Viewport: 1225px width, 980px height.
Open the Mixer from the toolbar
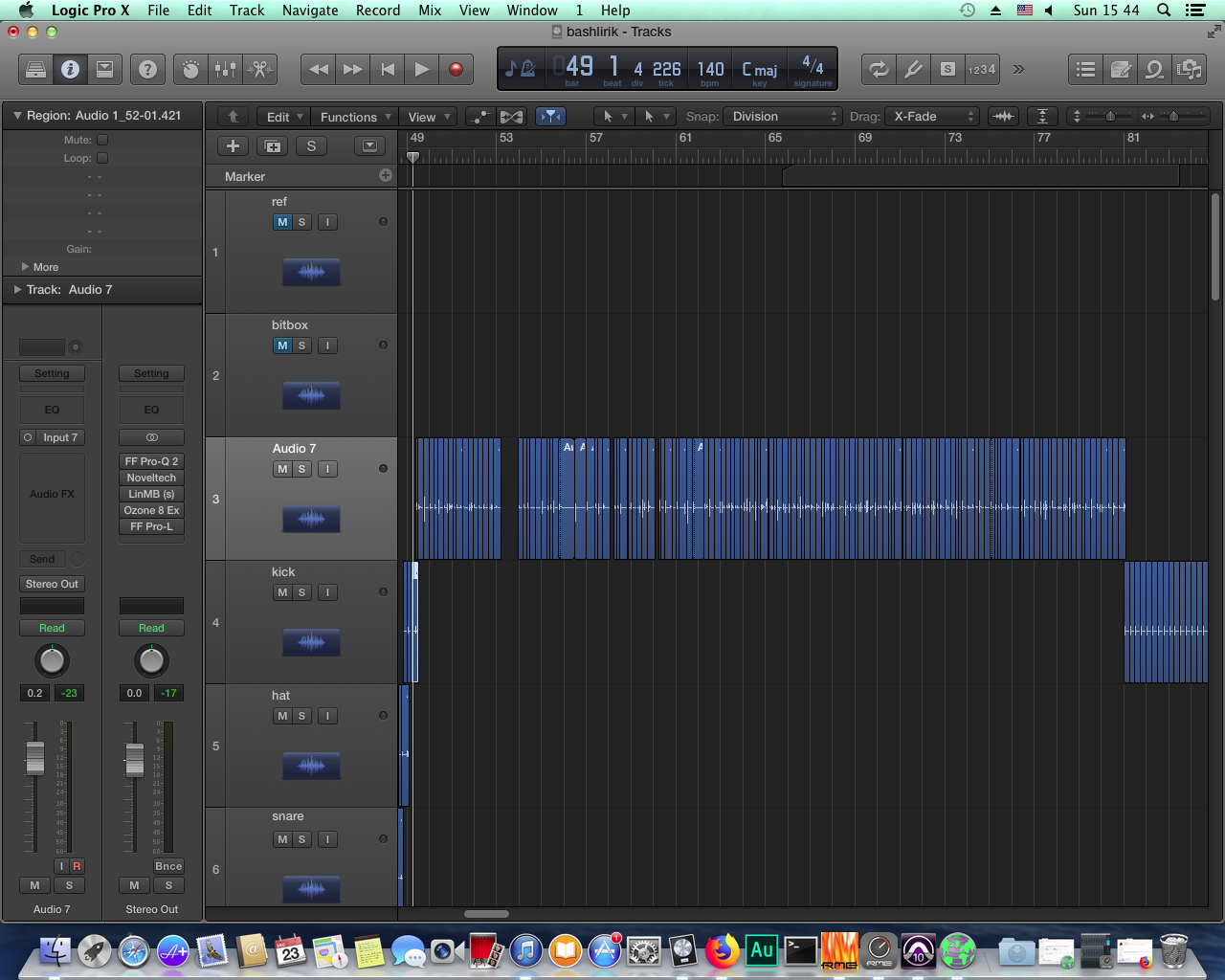226,69
